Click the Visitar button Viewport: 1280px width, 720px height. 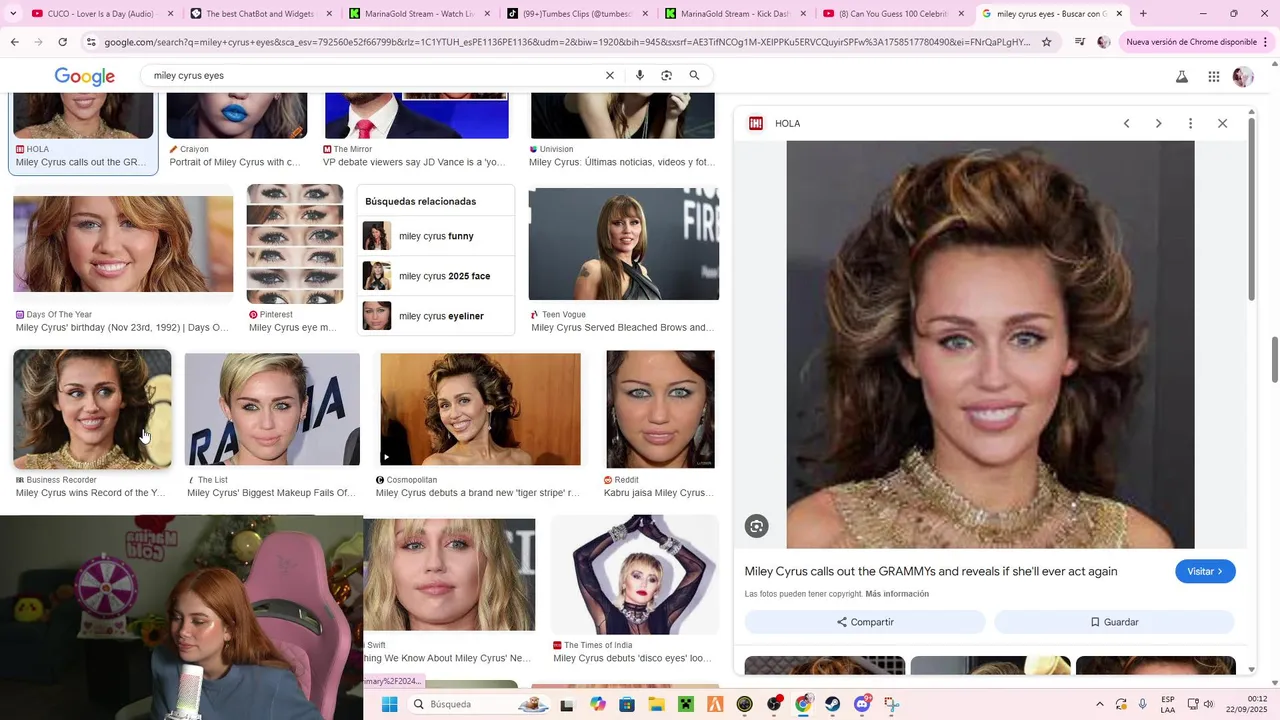coord(1205,572)
